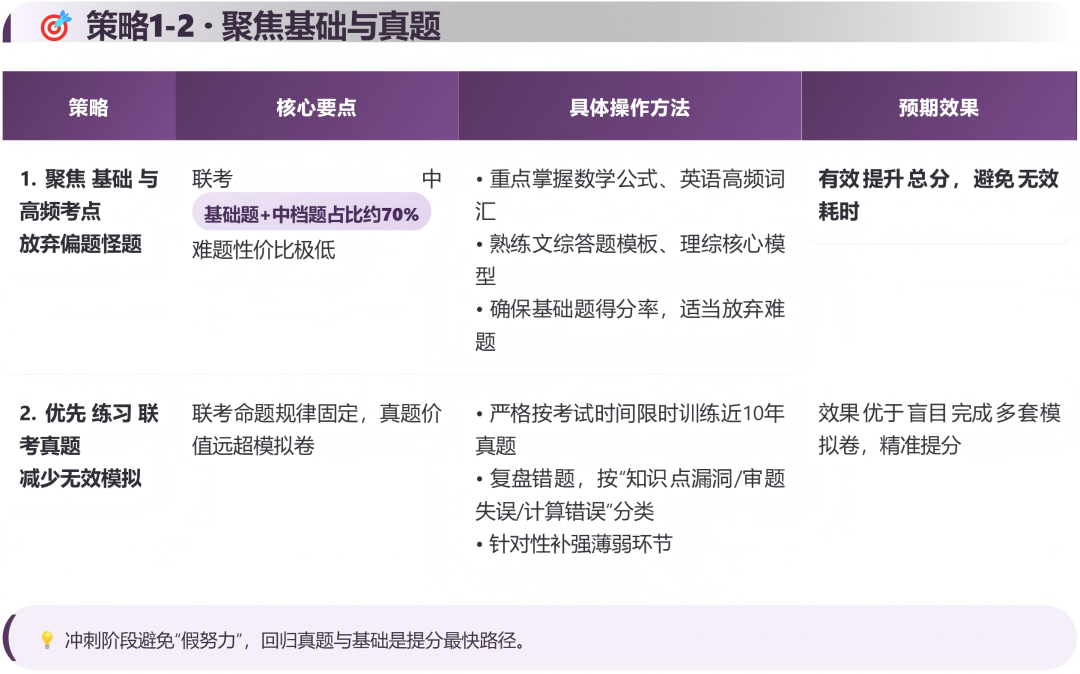Click the text 难题性价比极低
The height and width of the screenshot is (674, 1080).
click(264, 250)
